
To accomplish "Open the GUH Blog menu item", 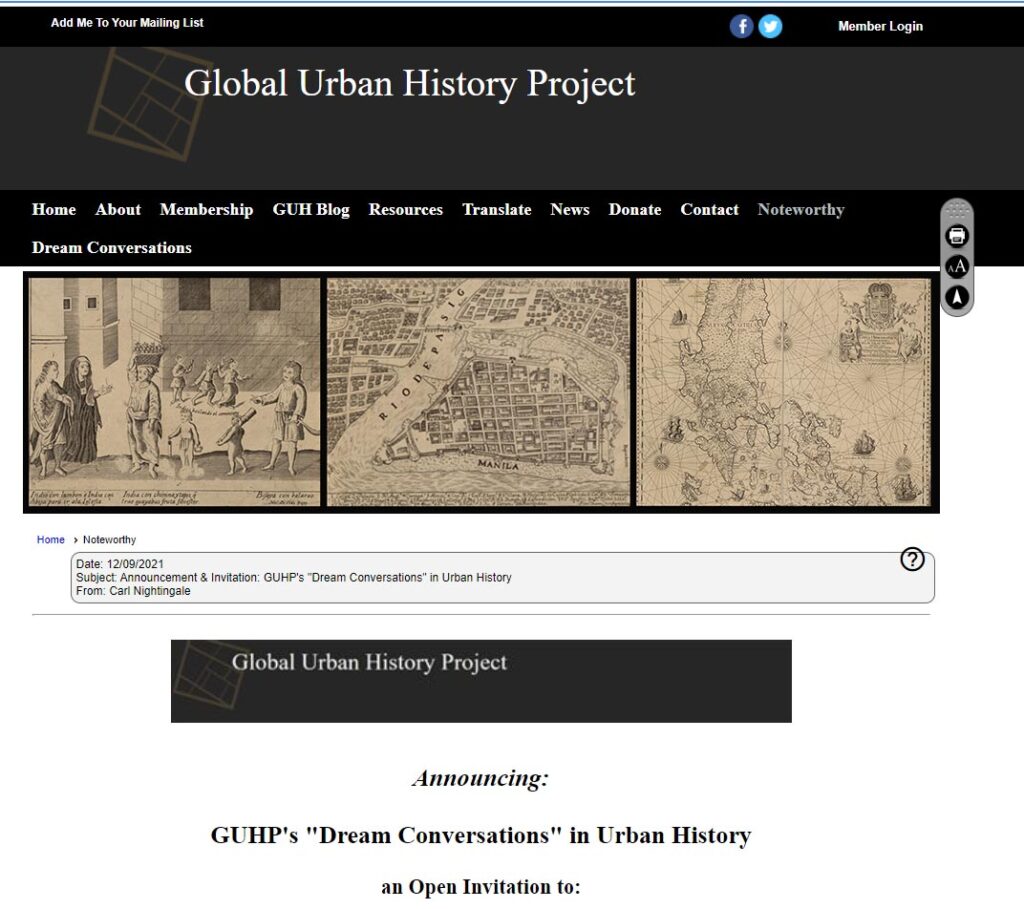I will click(311, 210).
